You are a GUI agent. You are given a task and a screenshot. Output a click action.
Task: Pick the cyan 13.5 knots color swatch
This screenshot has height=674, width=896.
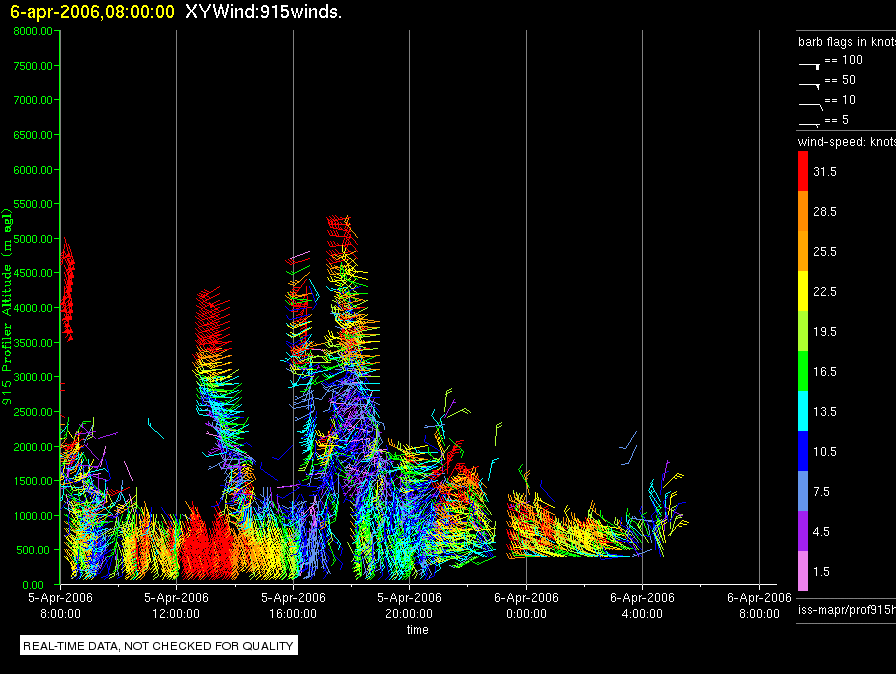click(802, 411)
